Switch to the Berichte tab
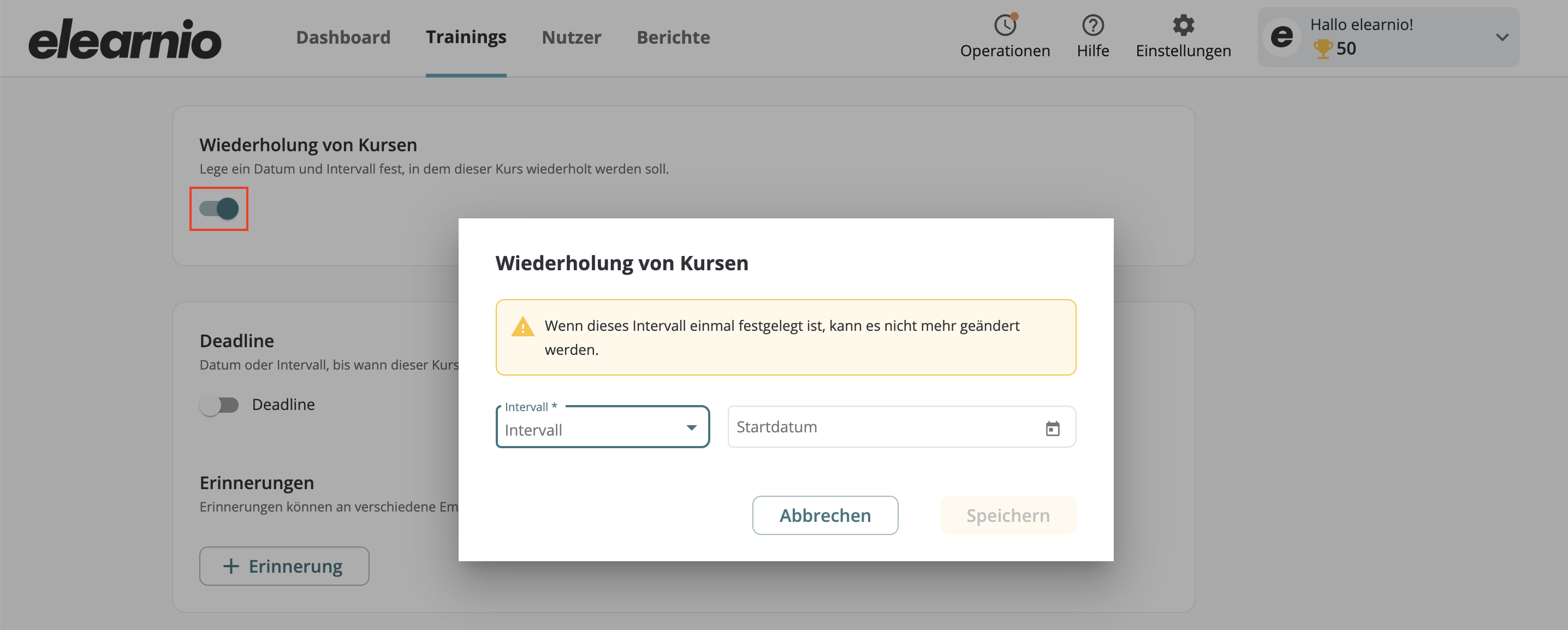The image size is (1568, 630). [673, 38]
